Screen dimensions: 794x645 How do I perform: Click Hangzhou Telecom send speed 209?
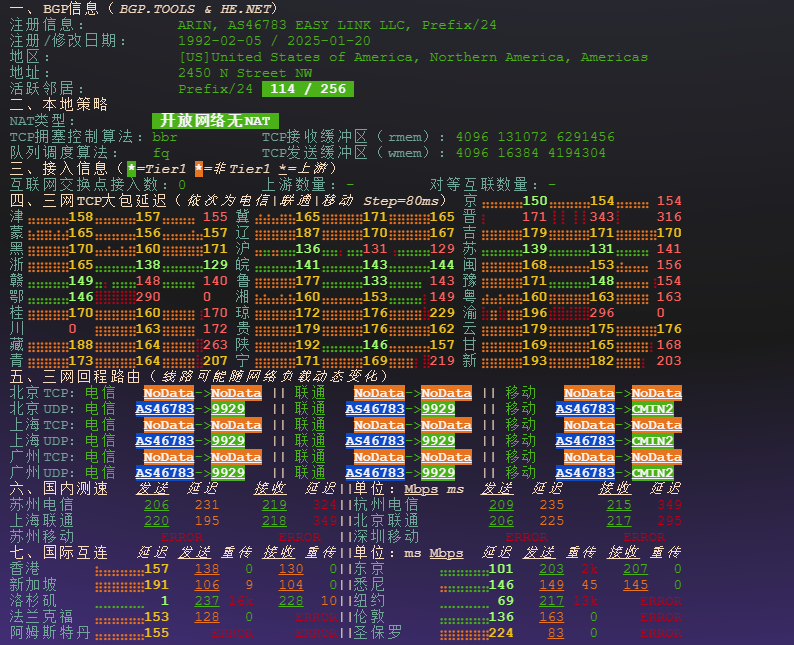pyautogui.click(x=501, y=505)
